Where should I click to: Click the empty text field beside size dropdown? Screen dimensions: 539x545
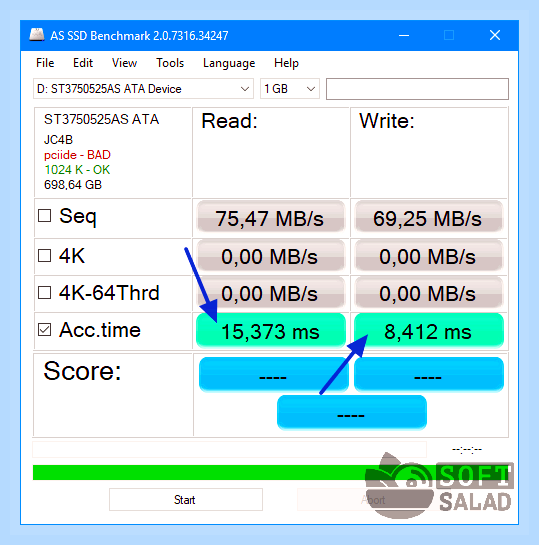417,89
